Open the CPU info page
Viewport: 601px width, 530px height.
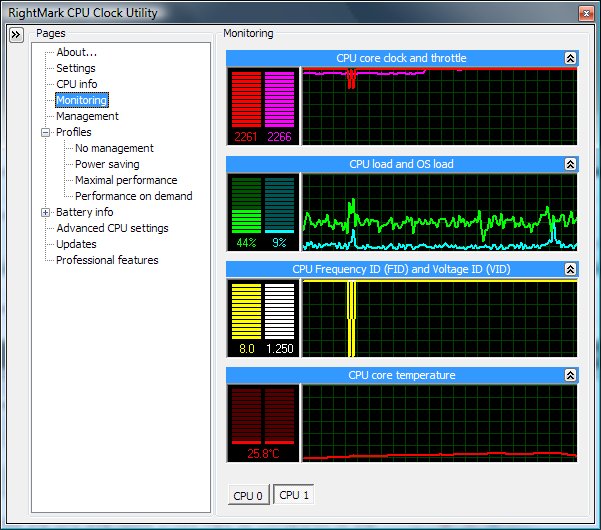pyautogui.click(x=76, y=84)
